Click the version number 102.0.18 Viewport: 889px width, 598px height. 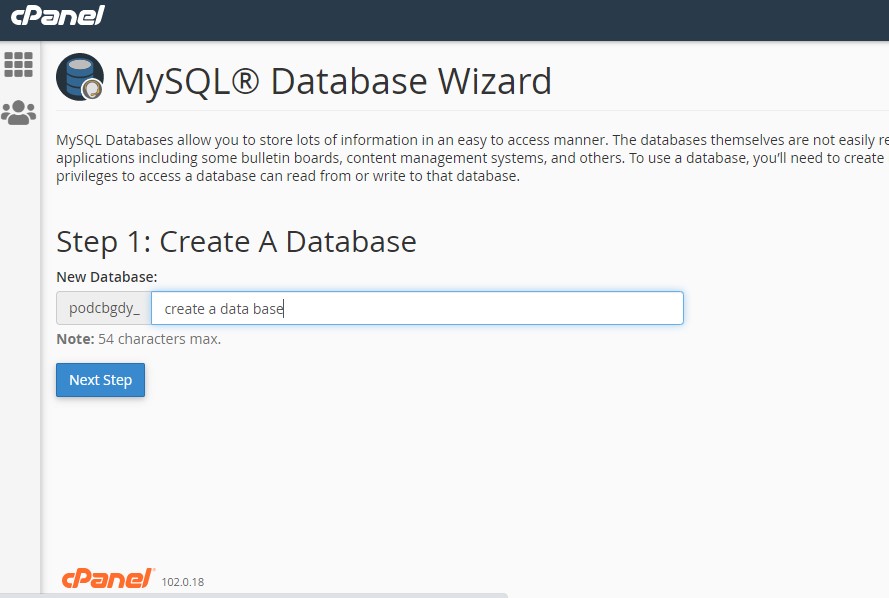tap(183, 582)
